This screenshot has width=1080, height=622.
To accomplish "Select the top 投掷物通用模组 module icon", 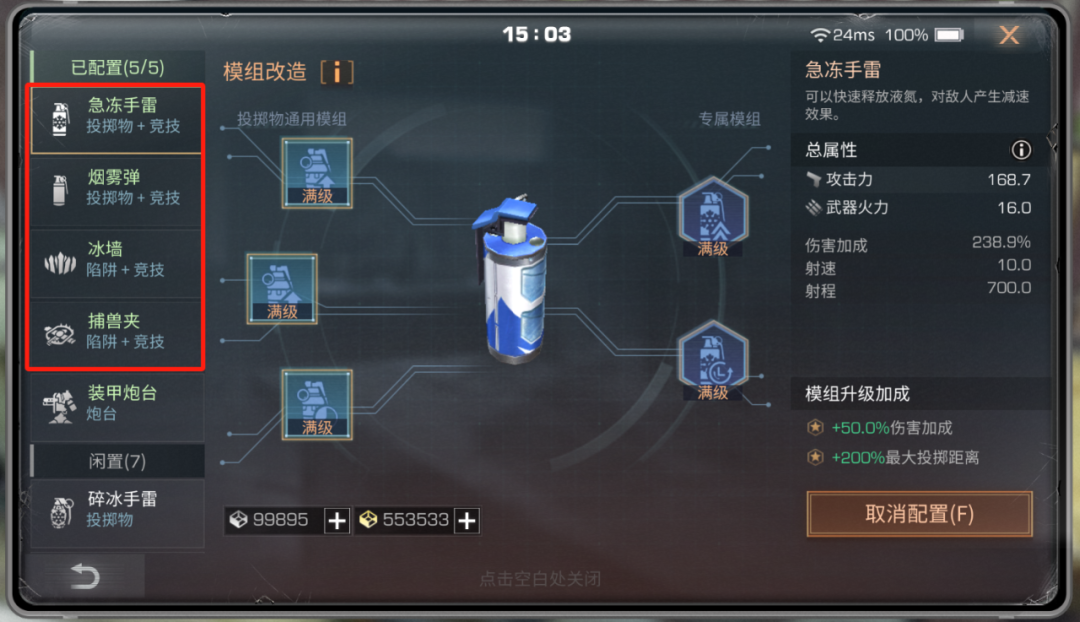I will point(317,173).
